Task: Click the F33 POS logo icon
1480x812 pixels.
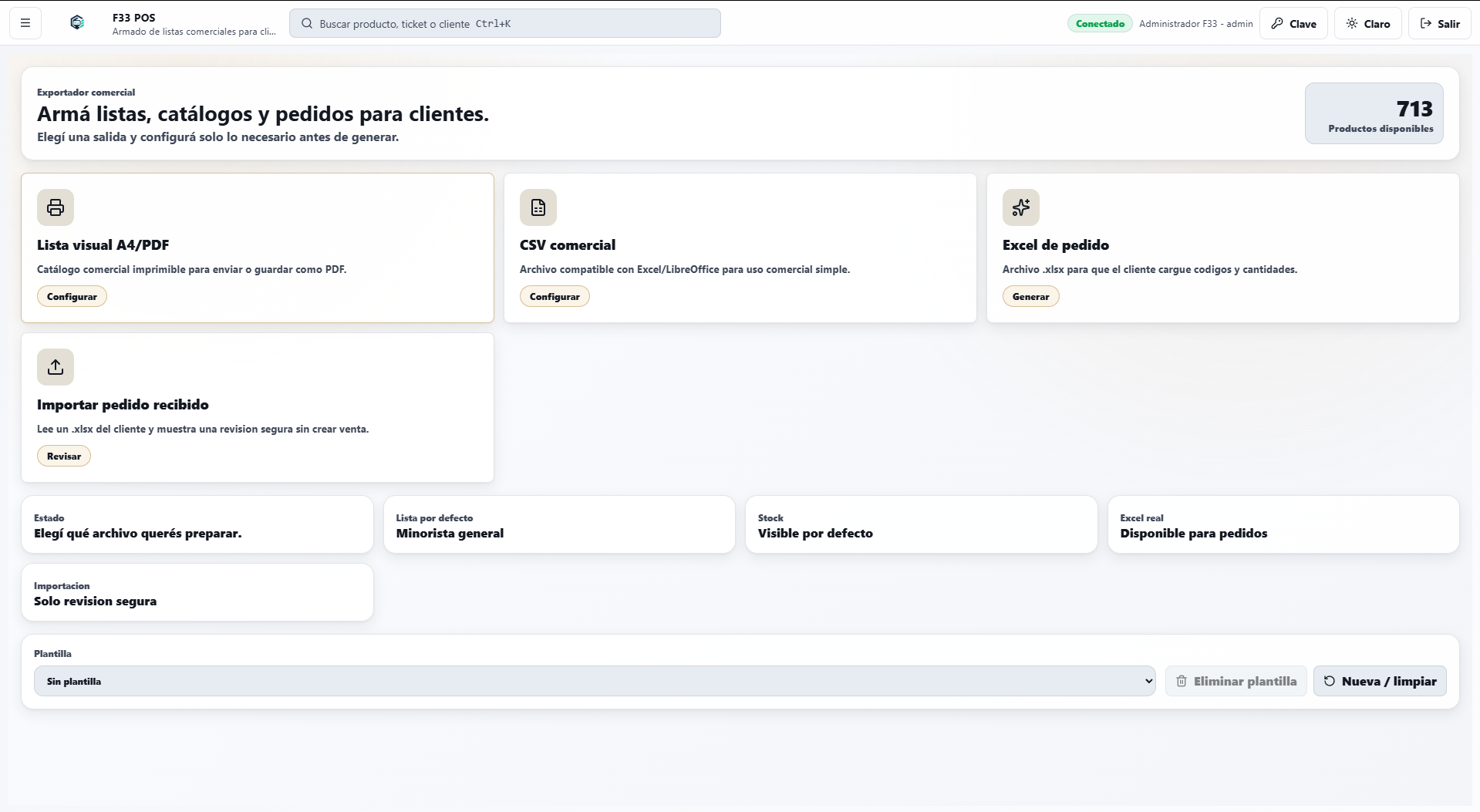Action: coord(77,23)
